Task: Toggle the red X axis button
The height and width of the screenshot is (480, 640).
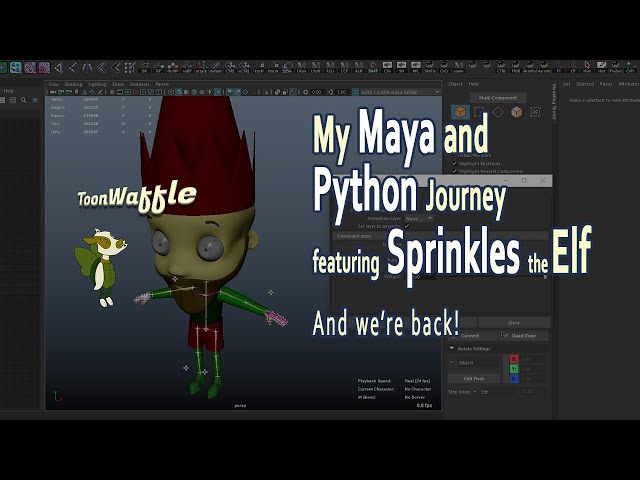Action: coord(514,359)
